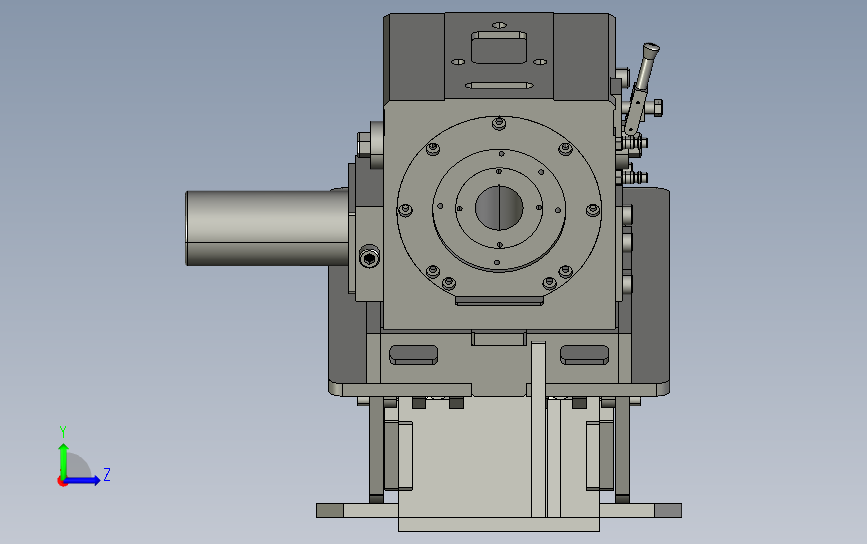Click the red X axis origin ball
867x544 pixels.
point(62,482)
